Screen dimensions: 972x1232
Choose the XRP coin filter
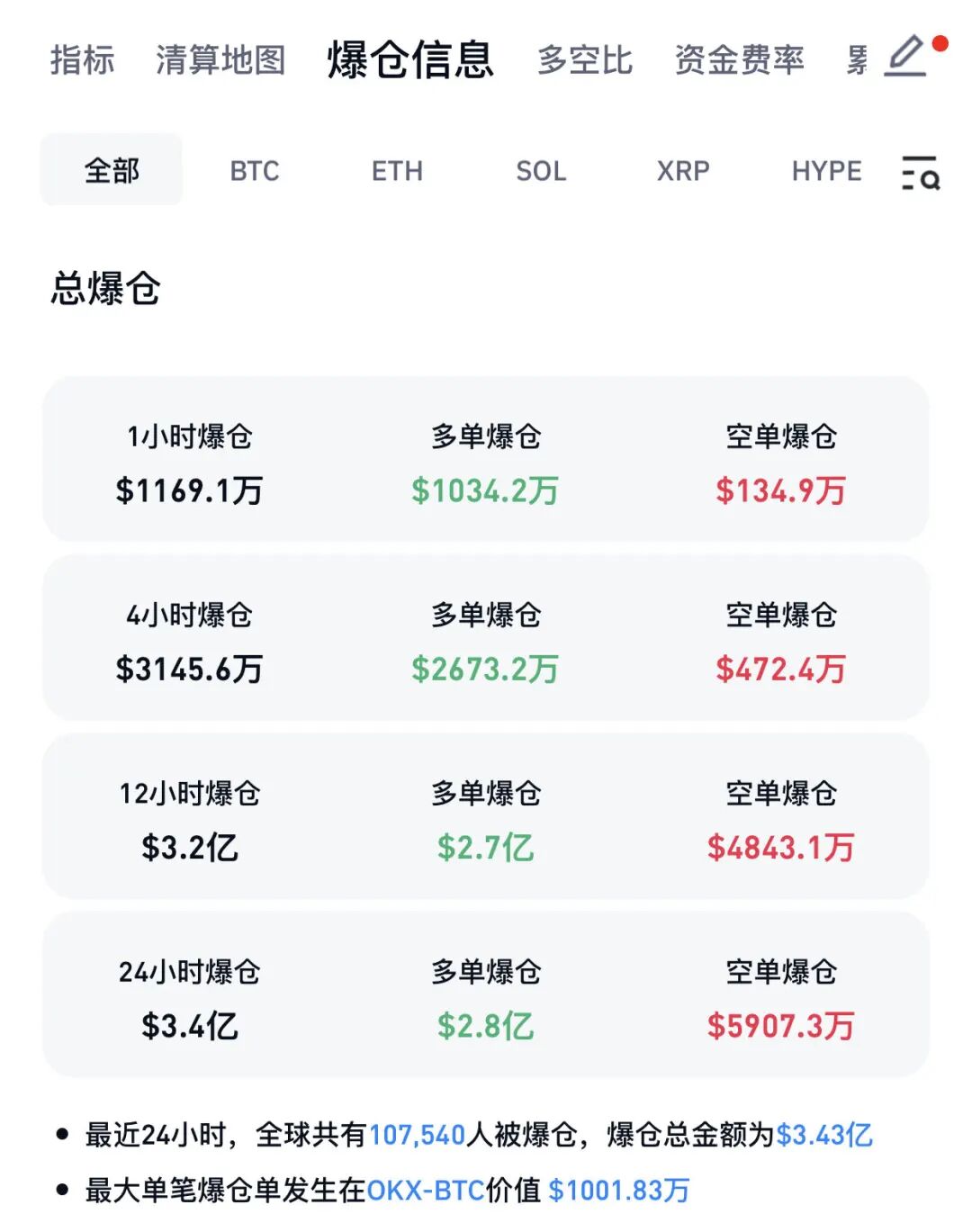683,171
